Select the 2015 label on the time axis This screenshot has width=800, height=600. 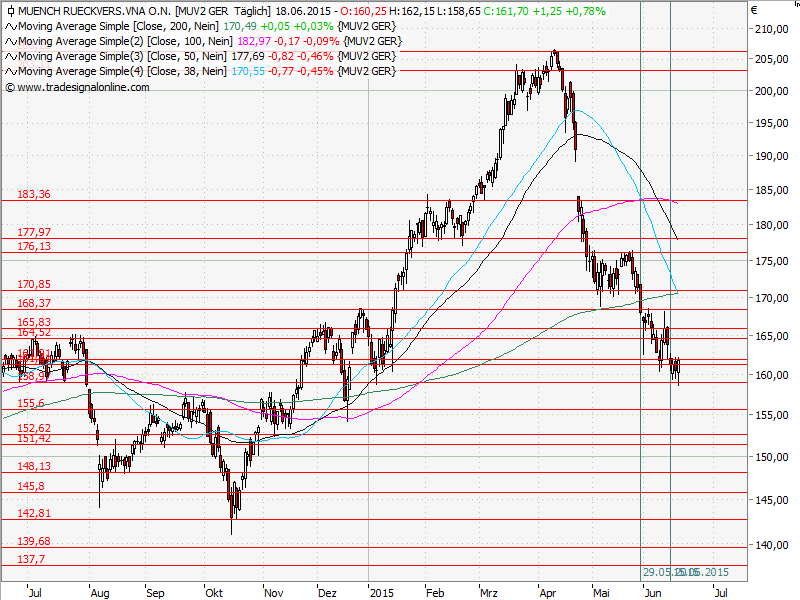pyautogui.click(x=384, y=592)
